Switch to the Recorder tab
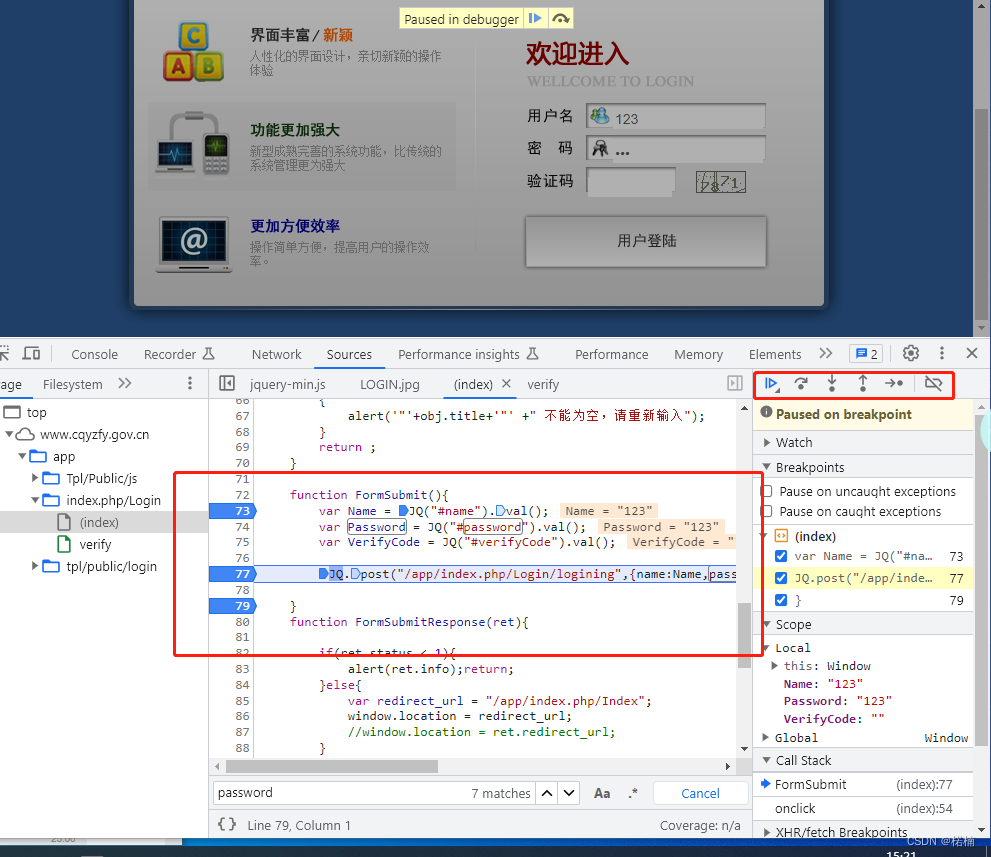The width and height of the screenshot is (991, 857). coord(179,354)
